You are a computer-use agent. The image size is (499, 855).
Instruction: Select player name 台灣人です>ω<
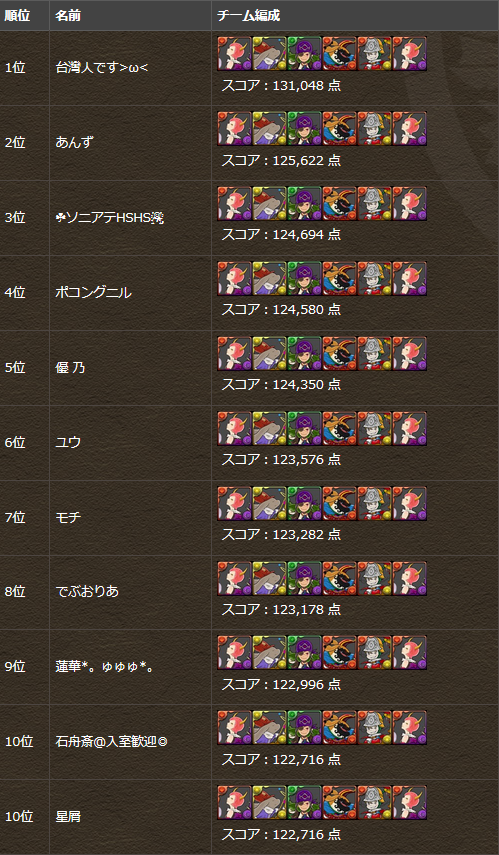click(94, 68)
